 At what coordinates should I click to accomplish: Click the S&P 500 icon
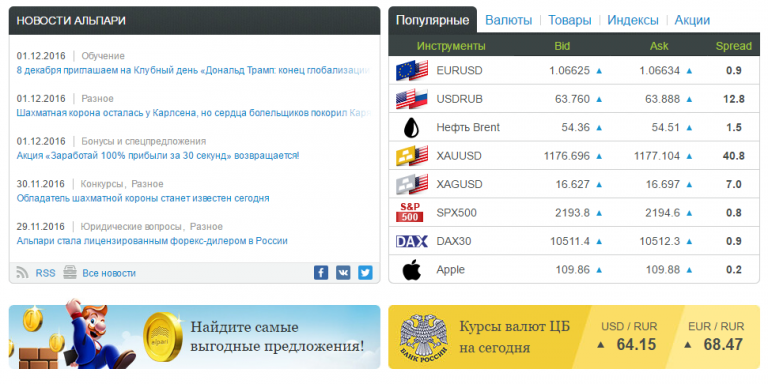coord(409,213)
